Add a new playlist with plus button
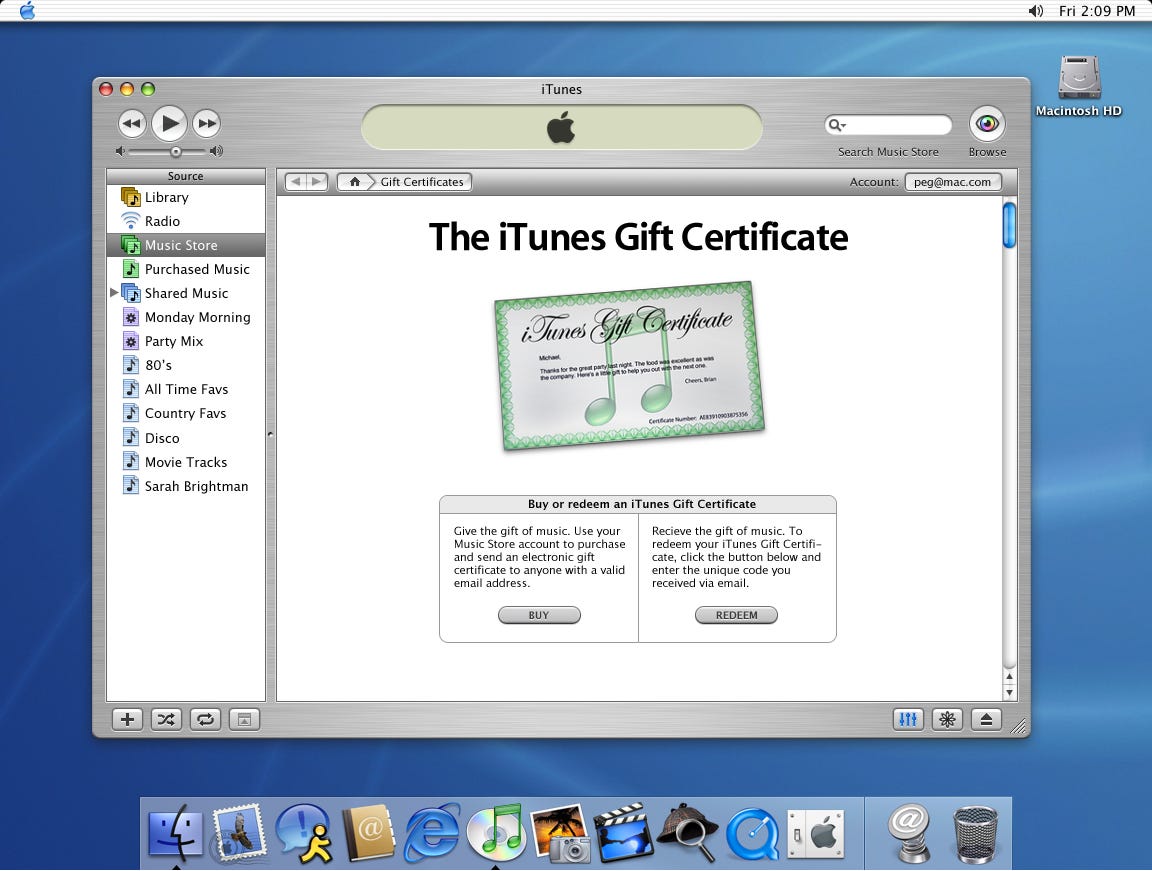 [127, 719]
